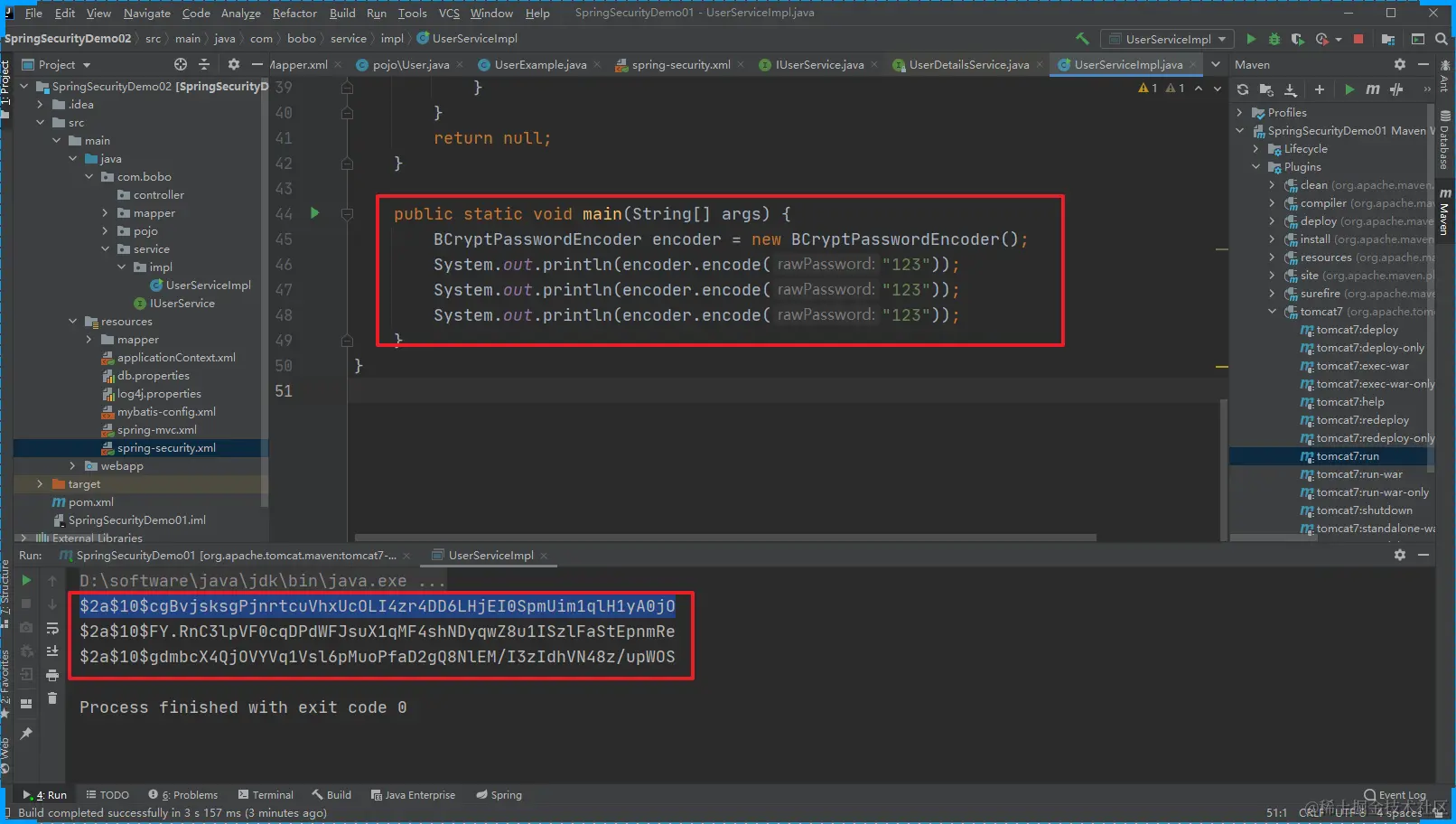Screen dimensions: 1456x824
Task: Select tomcat7:run goal in Maven tree
Action: [1347, 456]
